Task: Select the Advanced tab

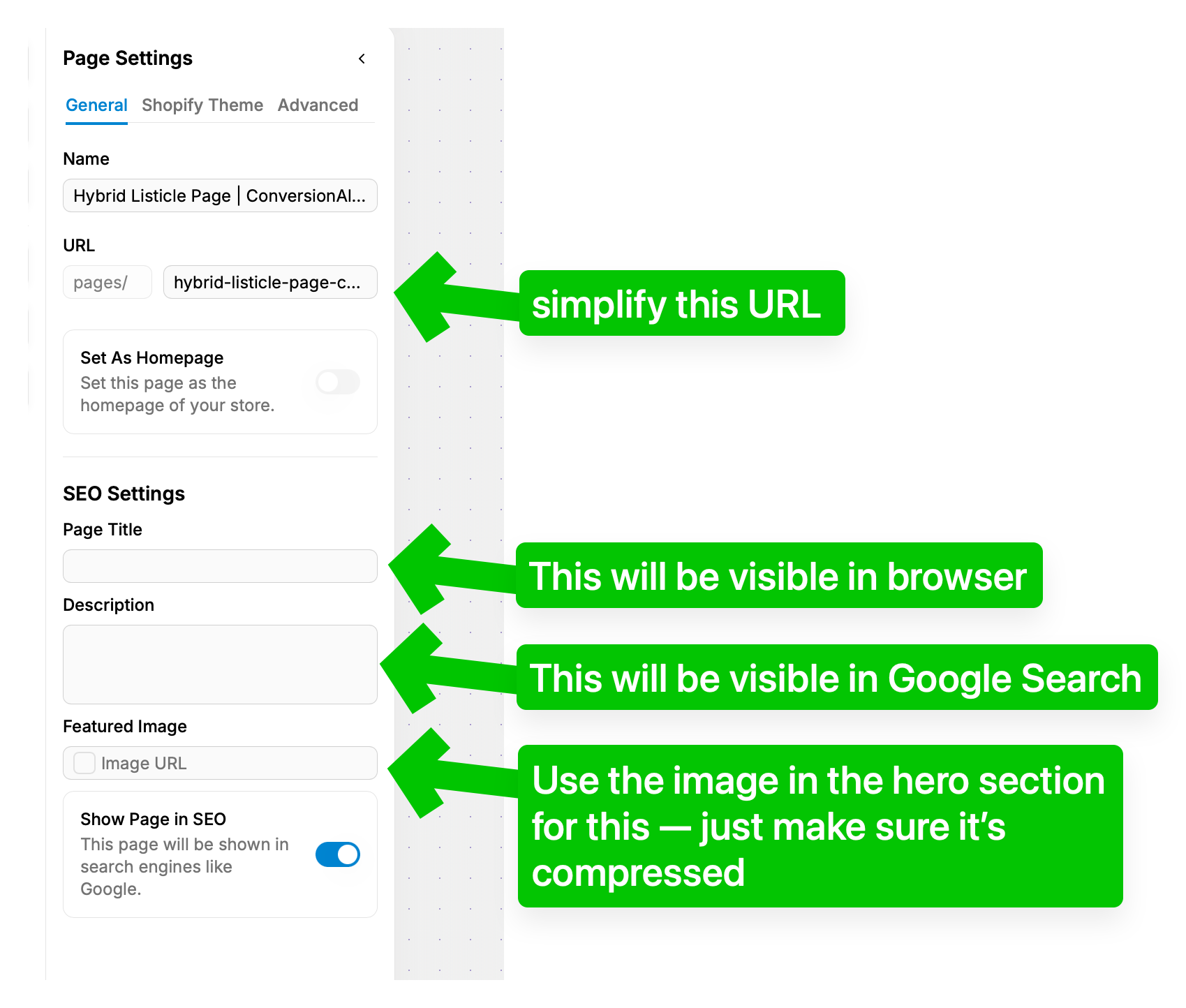Action: 318,105
